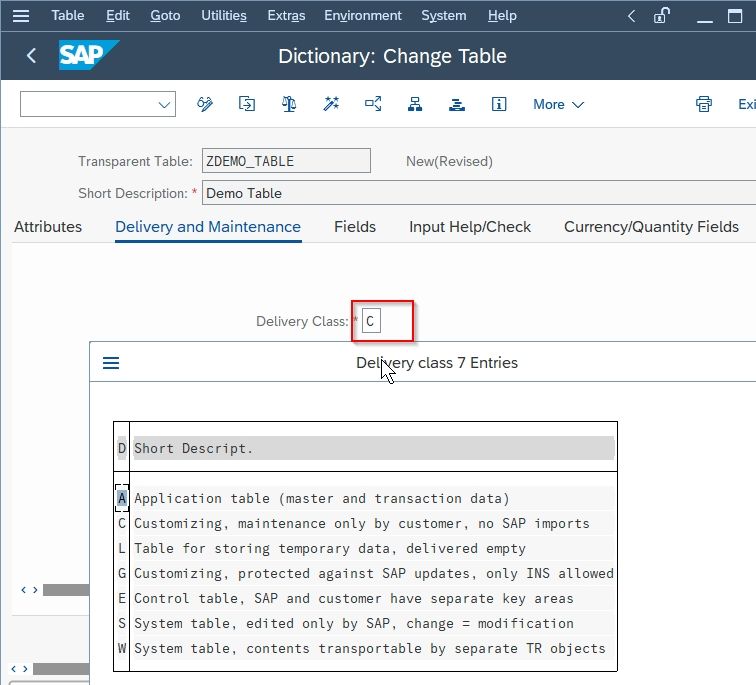
Task: Click the Where-Used List icon
Action: [x=373, y=104]
